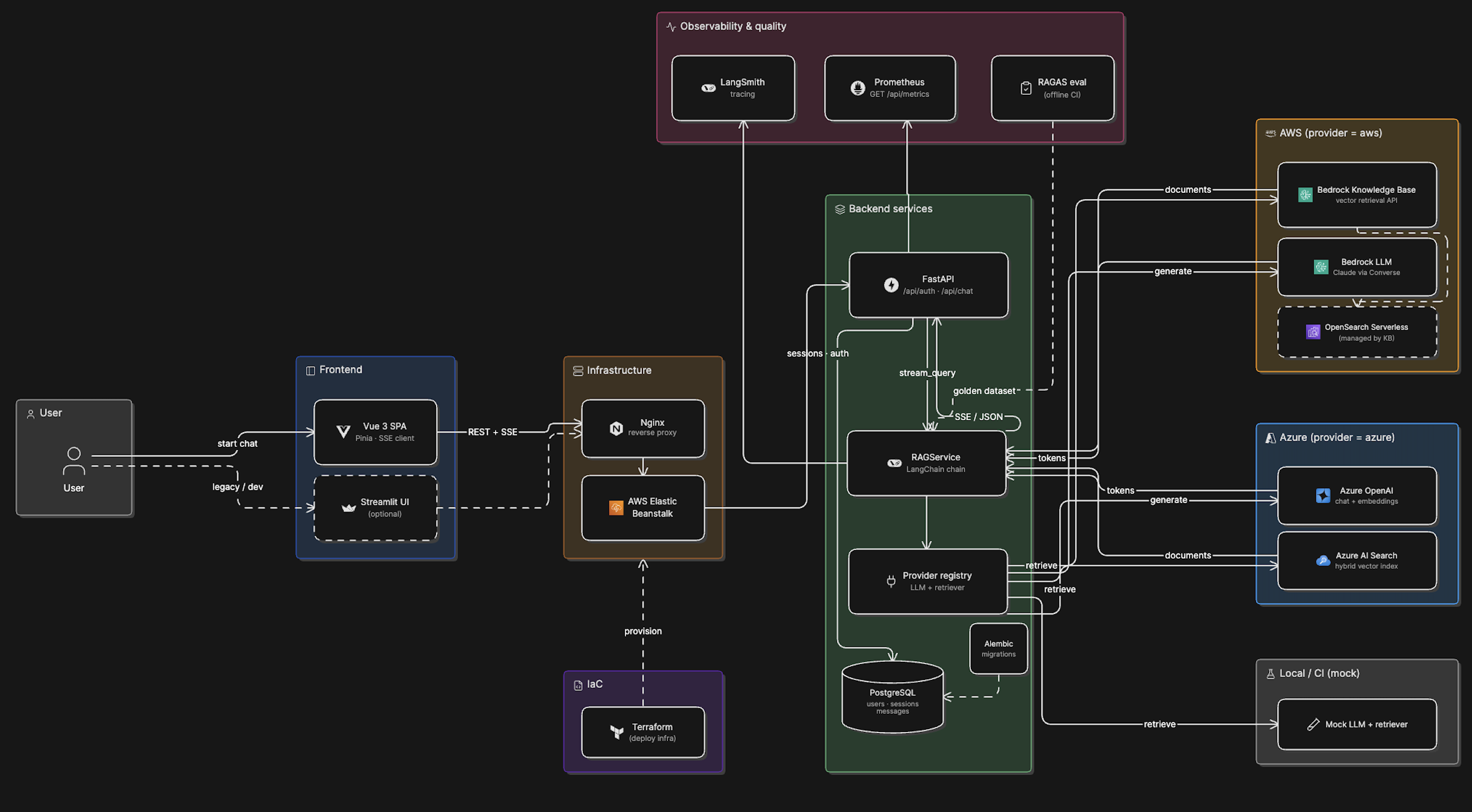Viewport: 1472px width, 812px height.
Task: Click the 'Frontend' group title
Action: [x=341, y=370]
